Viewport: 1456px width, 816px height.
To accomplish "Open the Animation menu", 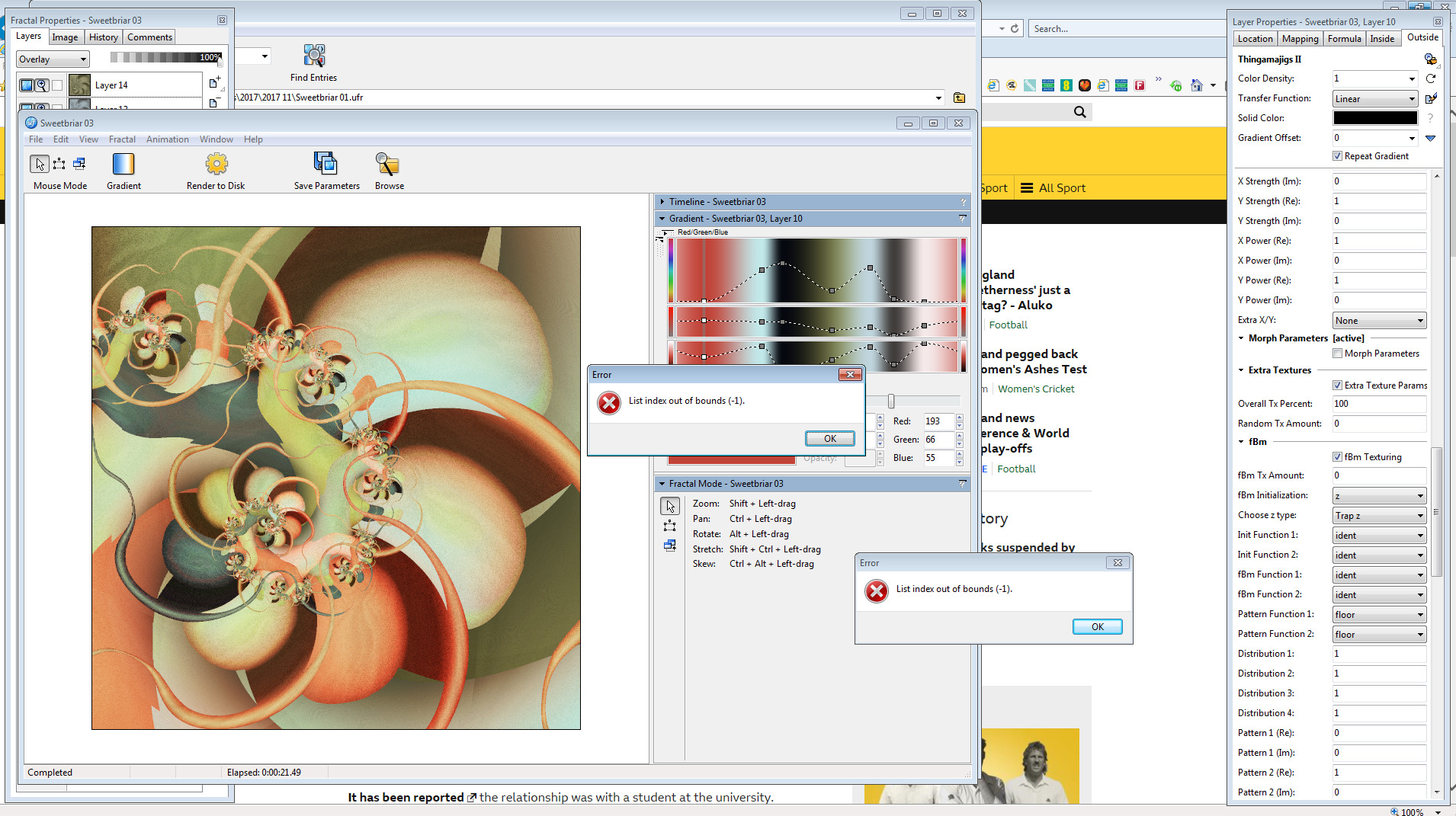I will (x=167, y=139).
